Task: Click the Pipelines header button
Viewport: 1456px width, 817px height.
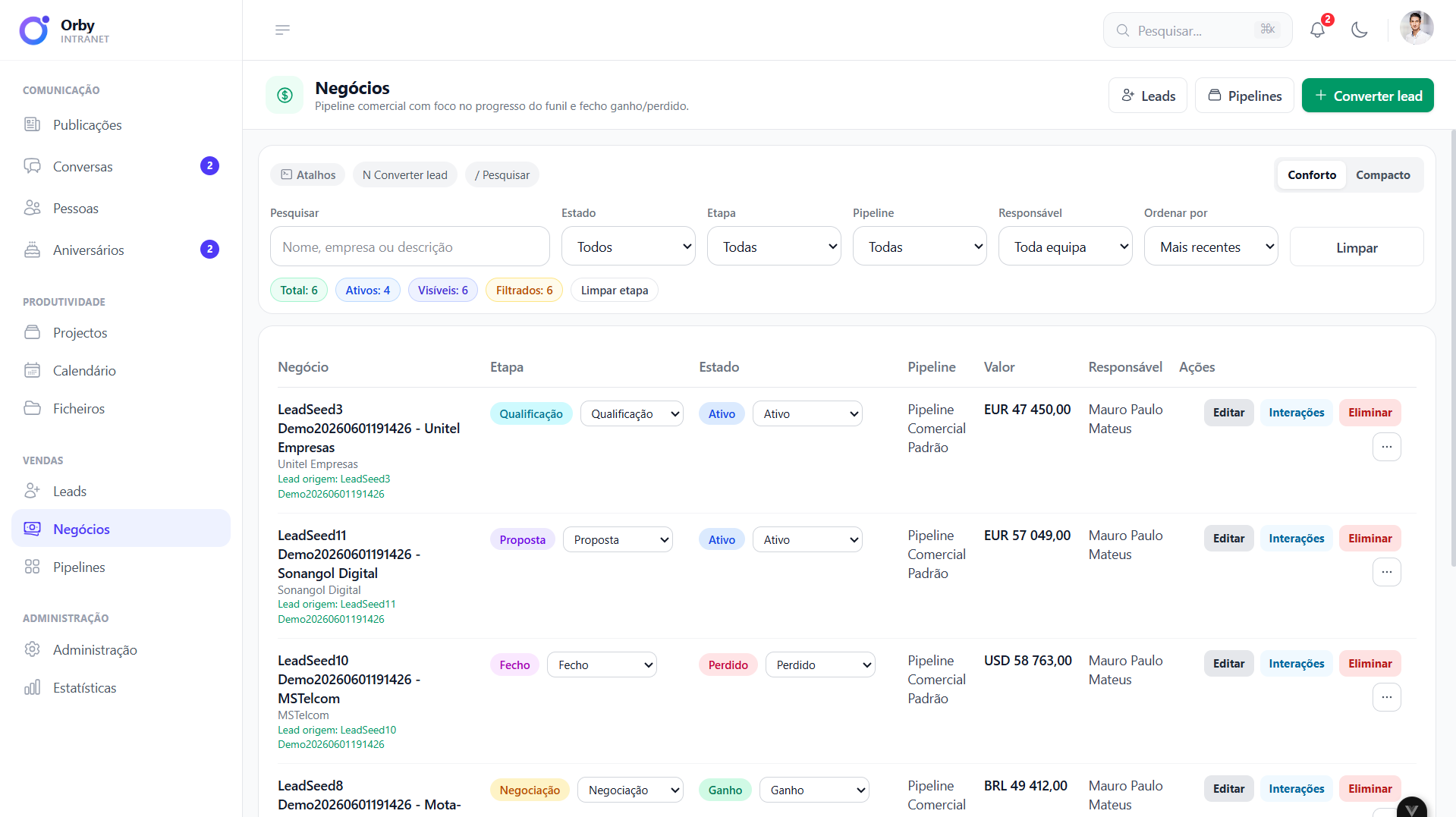Action: [1244, 96]
